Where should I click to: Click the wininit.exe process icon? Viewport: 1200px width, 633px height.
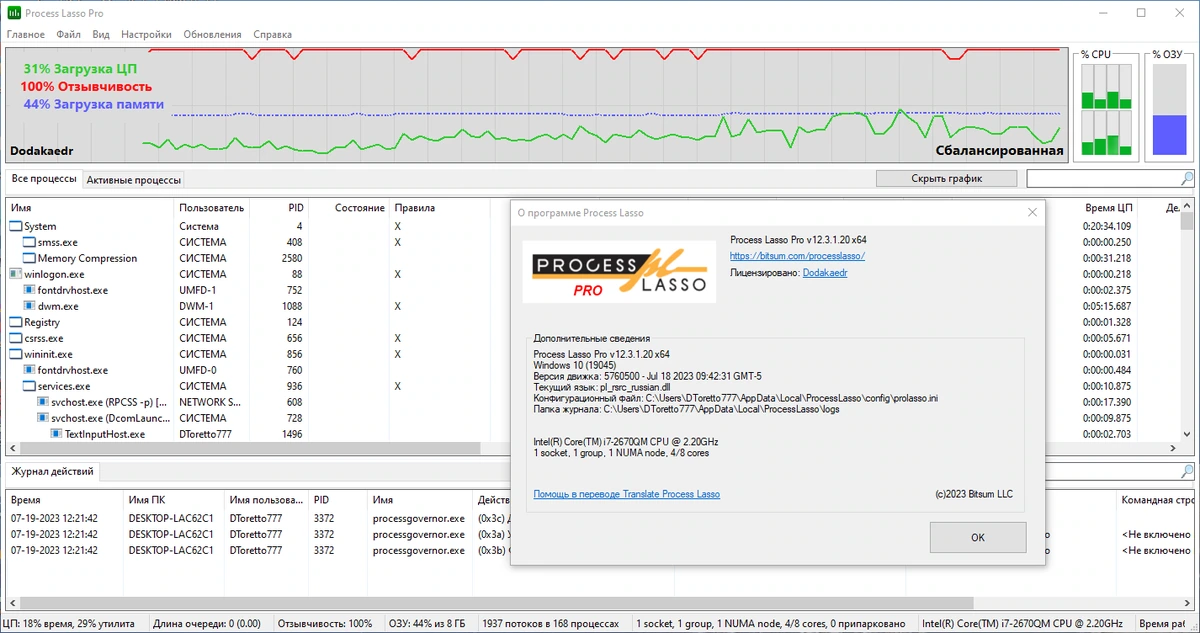15,355
